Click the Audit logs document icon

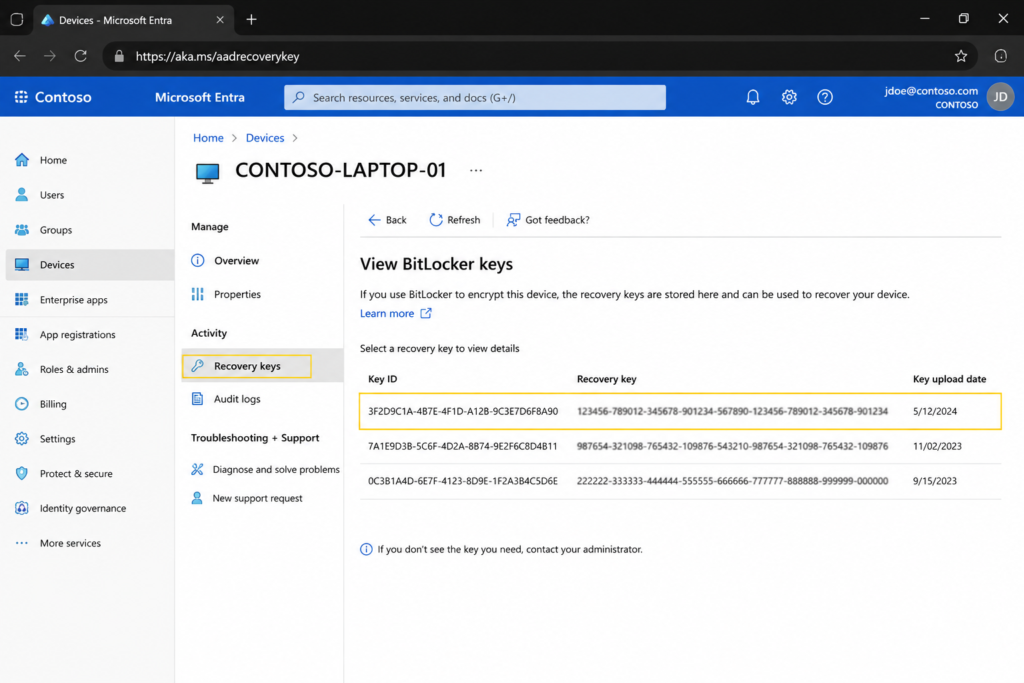coord(197,398)
